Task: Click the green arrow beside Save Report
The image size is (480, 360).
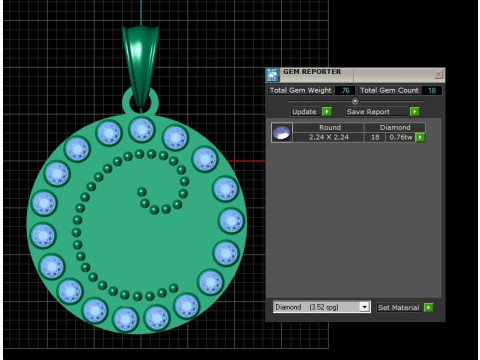Action: pos(414,112)
